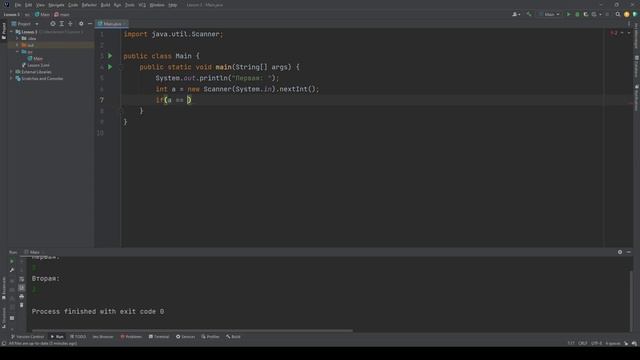Select the Main tab in Run panel
Image resolution: width=640 pixels, height=360 pixels.
pyautogui.click(x=34, y=252)
